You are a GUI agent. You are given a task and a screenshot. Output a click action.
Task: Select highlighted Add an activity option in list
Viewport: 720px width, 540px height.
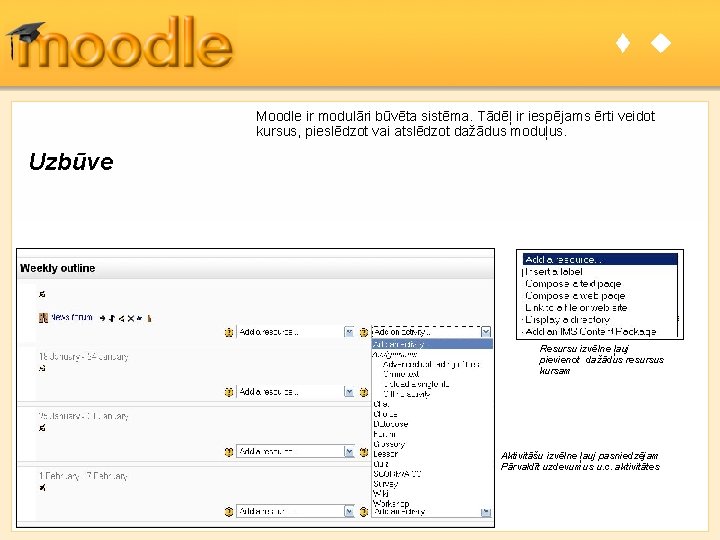coord(432,344)
